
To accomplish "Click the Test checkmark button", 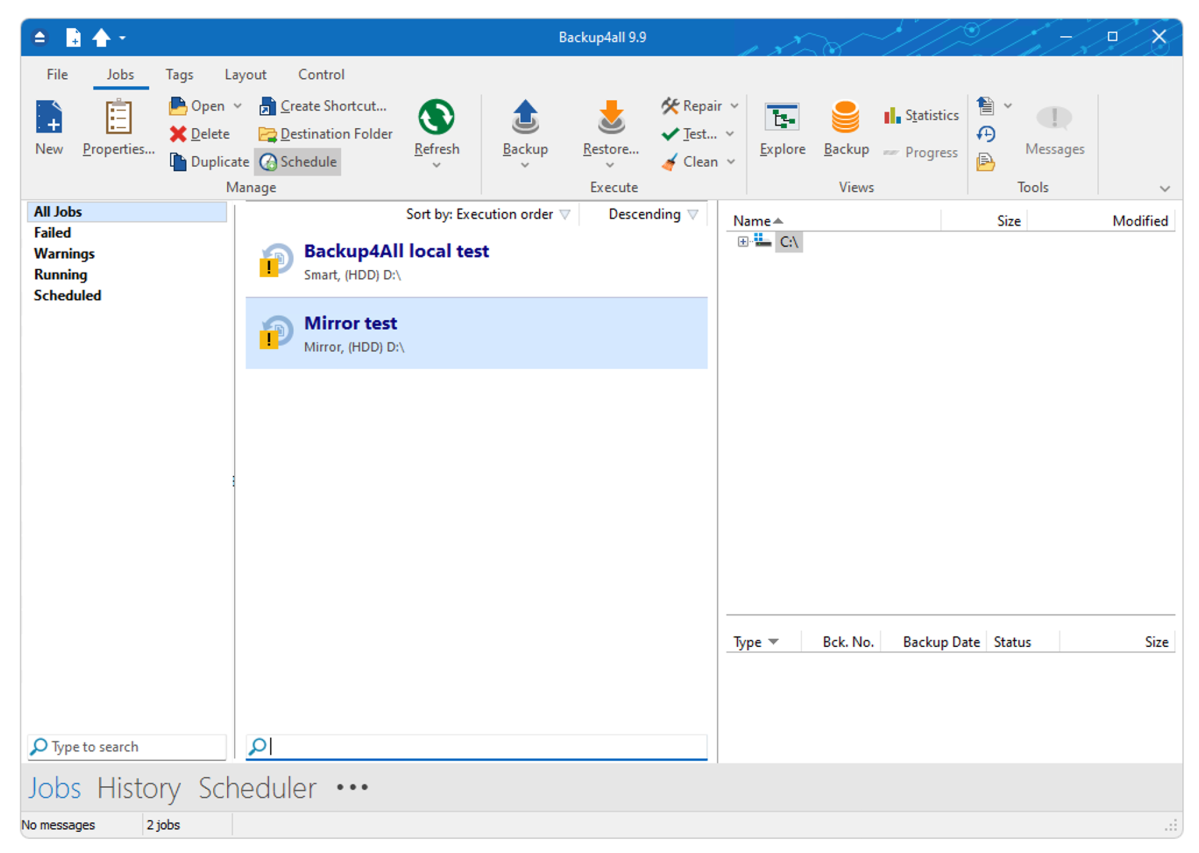I will coord(689,134).
